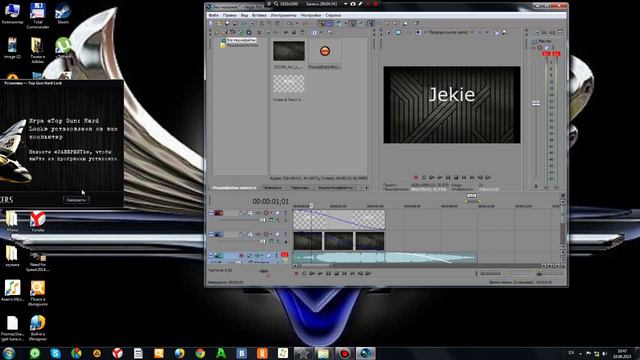
Task: Open the Файл menu in Vegas
Action: point(213,15)
